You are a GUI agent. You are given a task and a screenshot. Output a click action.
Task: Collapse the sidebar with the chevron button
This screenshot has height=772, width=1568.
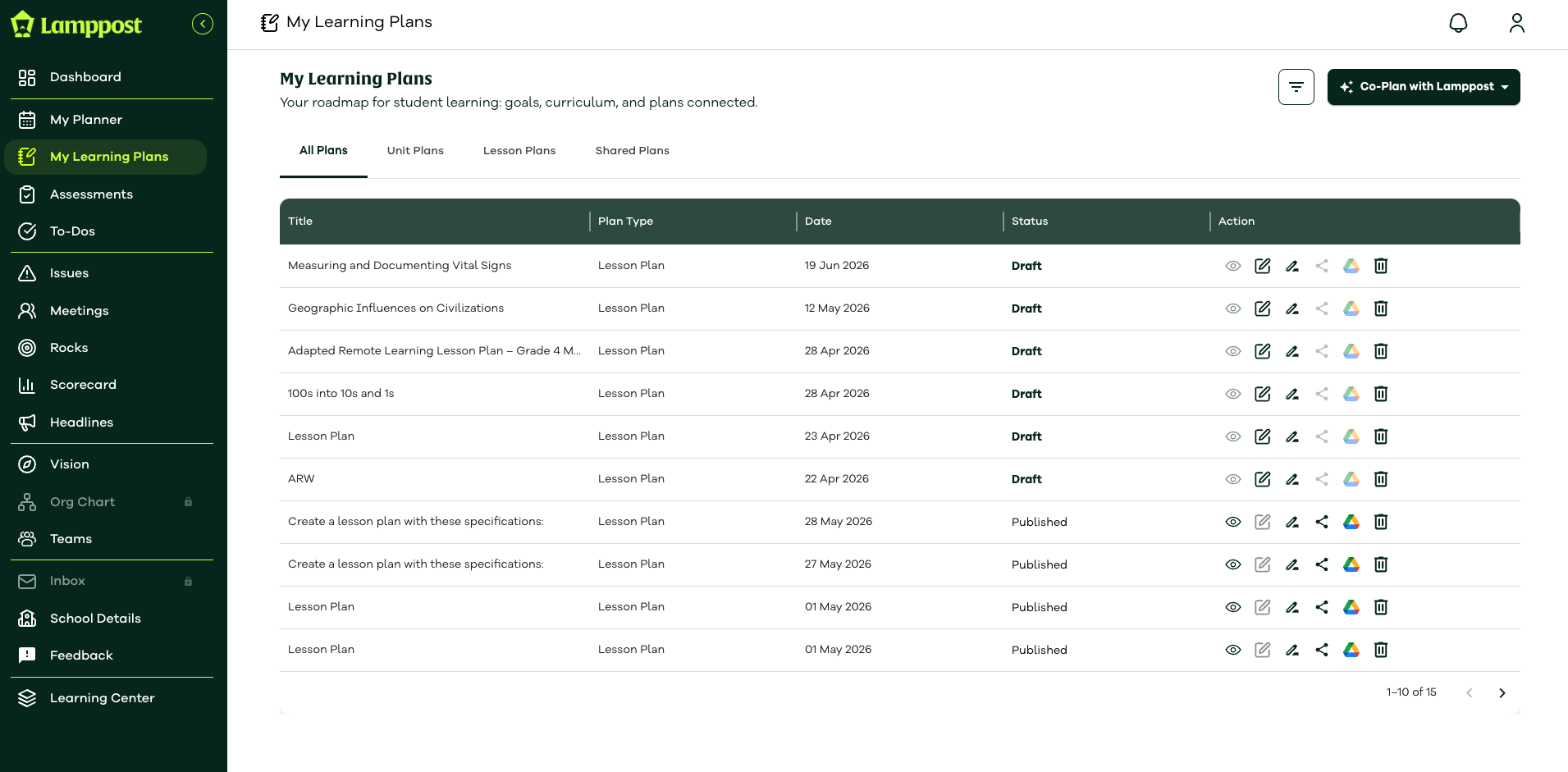coord(203,24)
